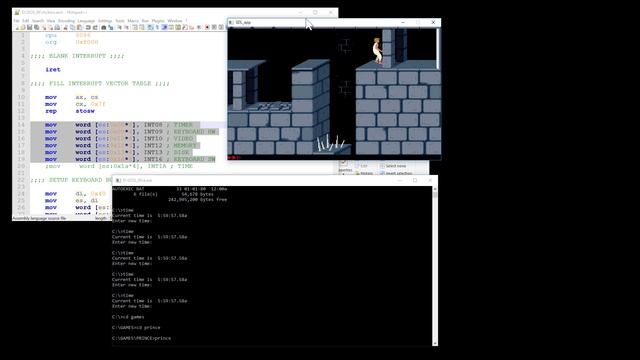
Task: Click the Close document icon in Notepad++ toolbar
Action: 44,27
